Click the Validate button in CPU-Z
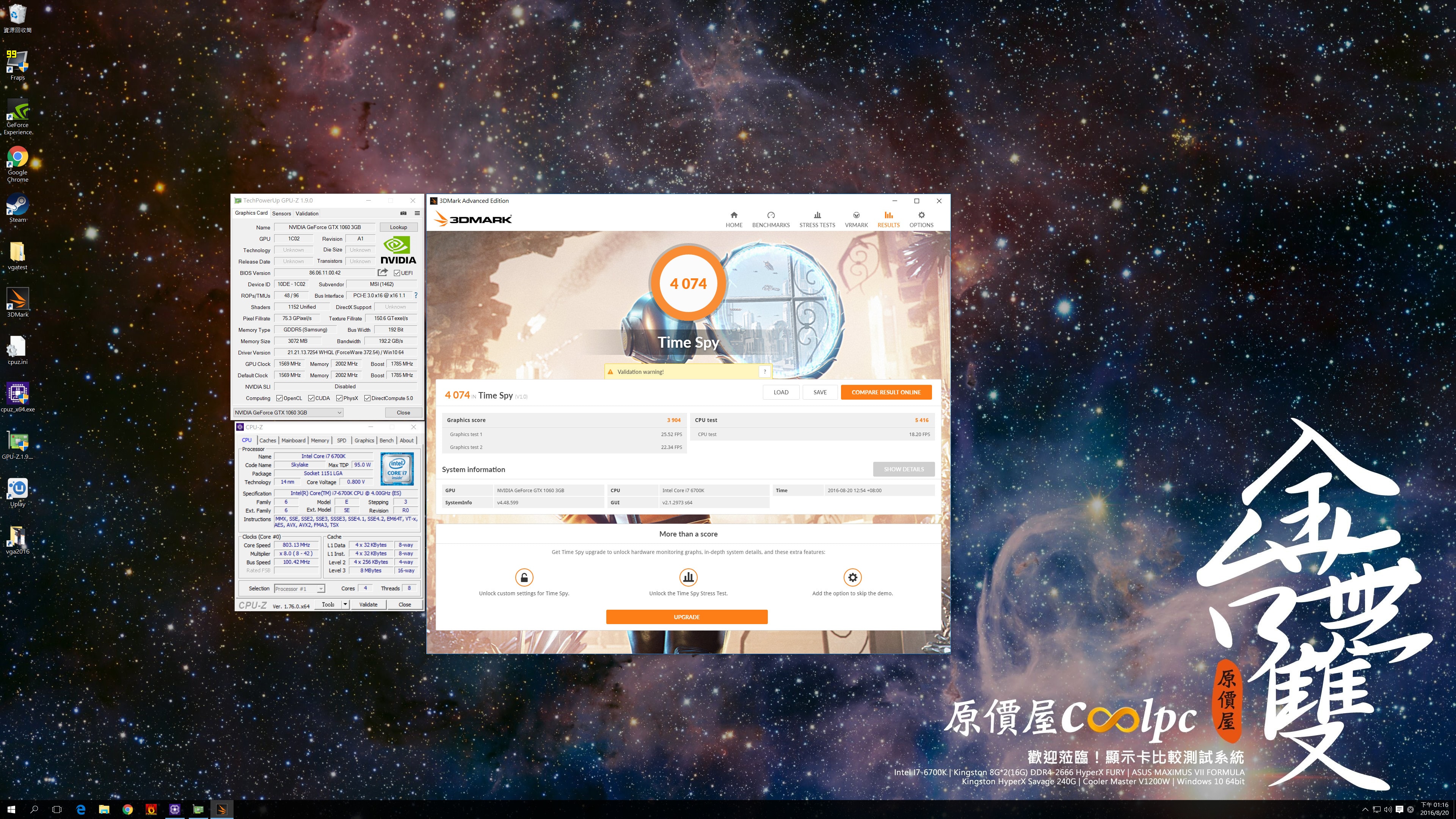 pyautogui.click(x=369, y=604)
